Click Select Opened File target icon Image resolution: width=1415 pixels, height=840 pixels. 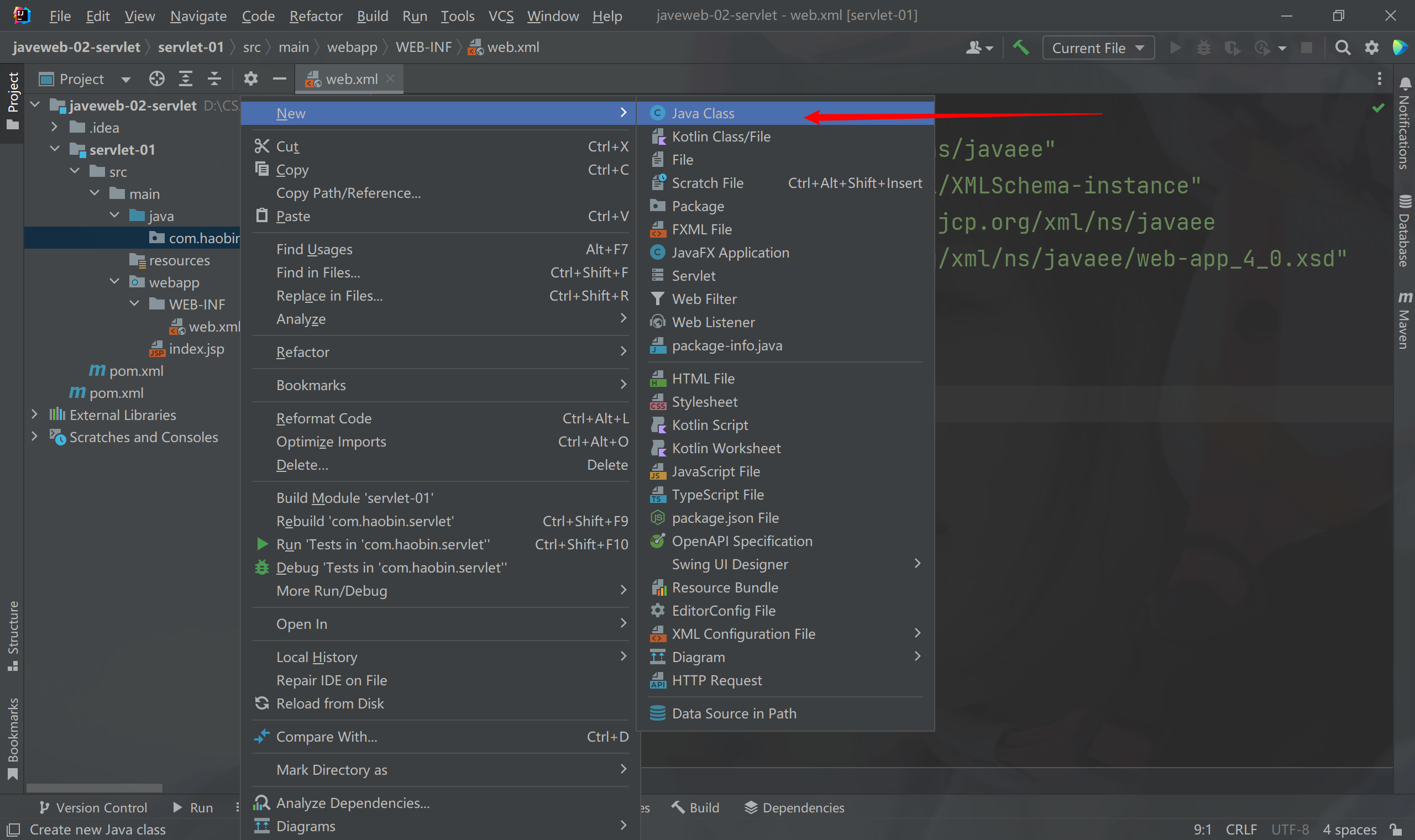click(x=157, y=78)
